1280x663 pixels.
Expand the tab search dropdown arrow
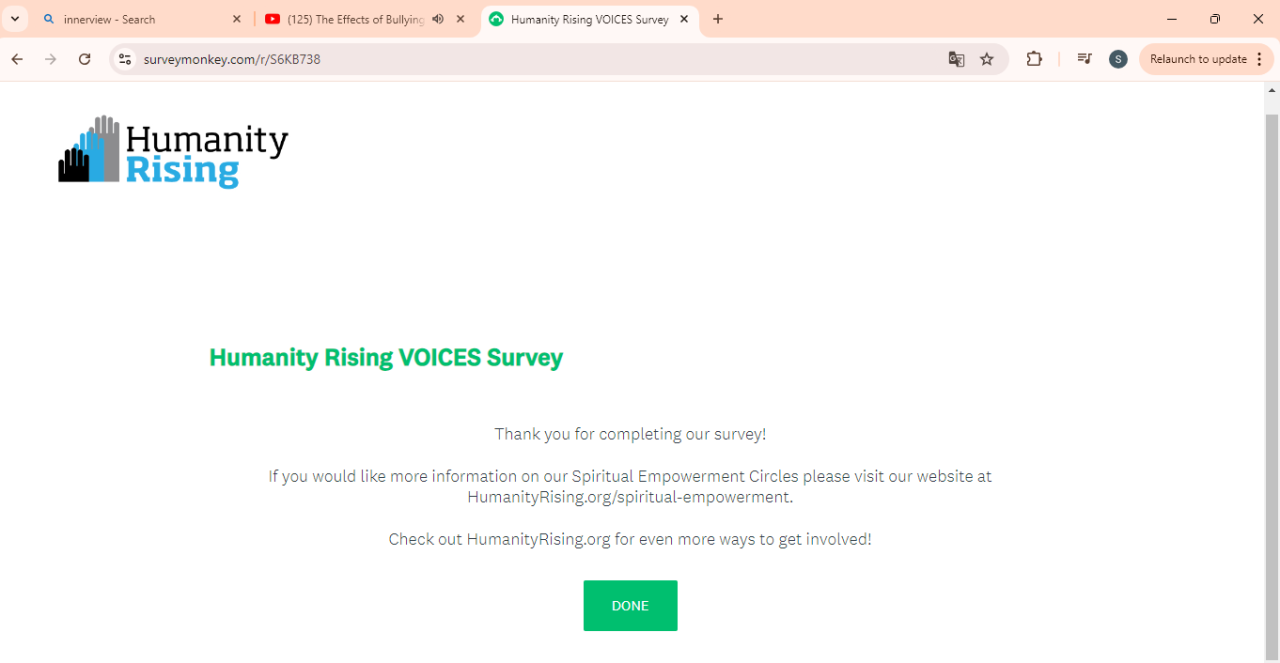coord(15,19)
